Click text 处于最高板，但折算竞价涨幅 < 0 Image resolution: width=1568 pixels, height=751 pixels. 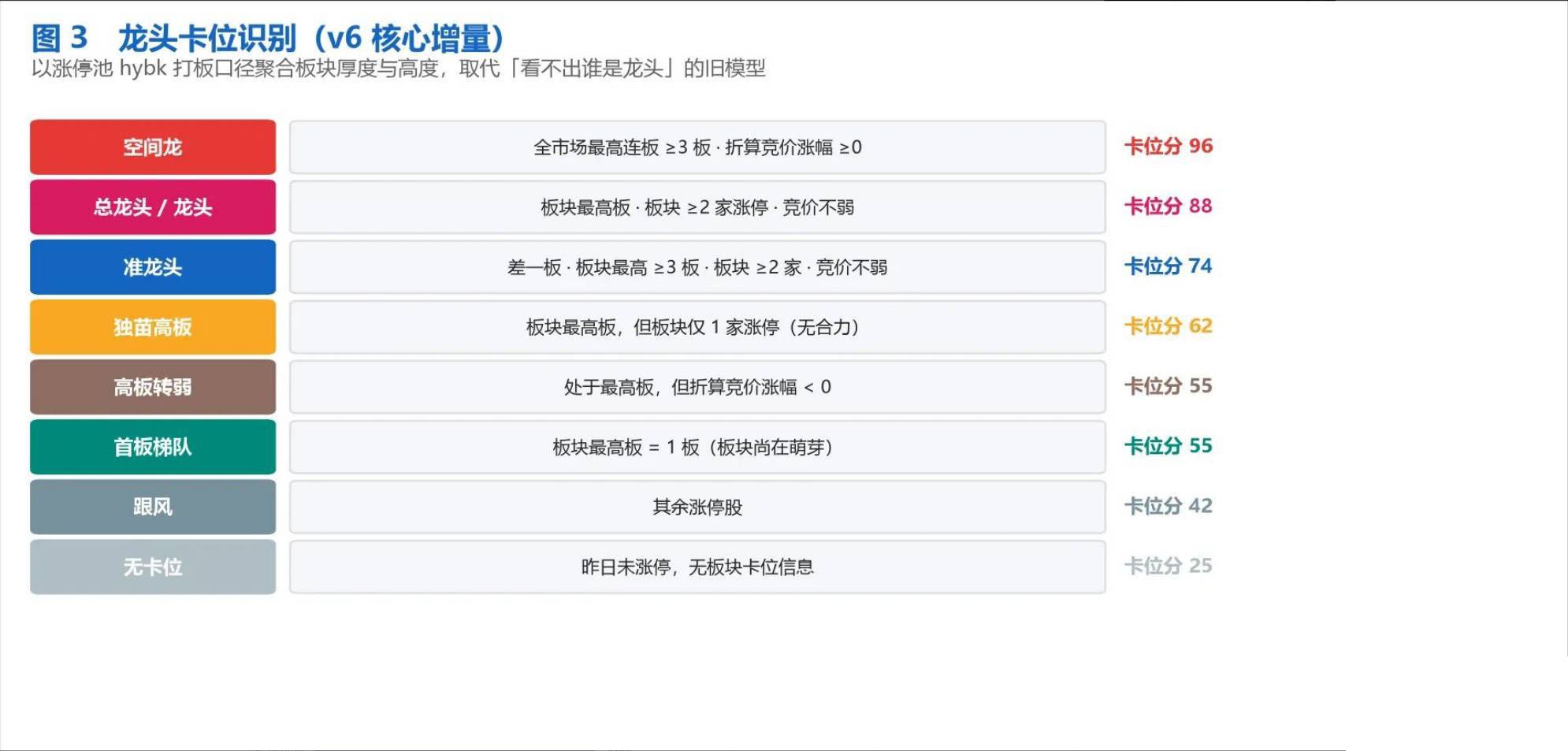[697, 387]
